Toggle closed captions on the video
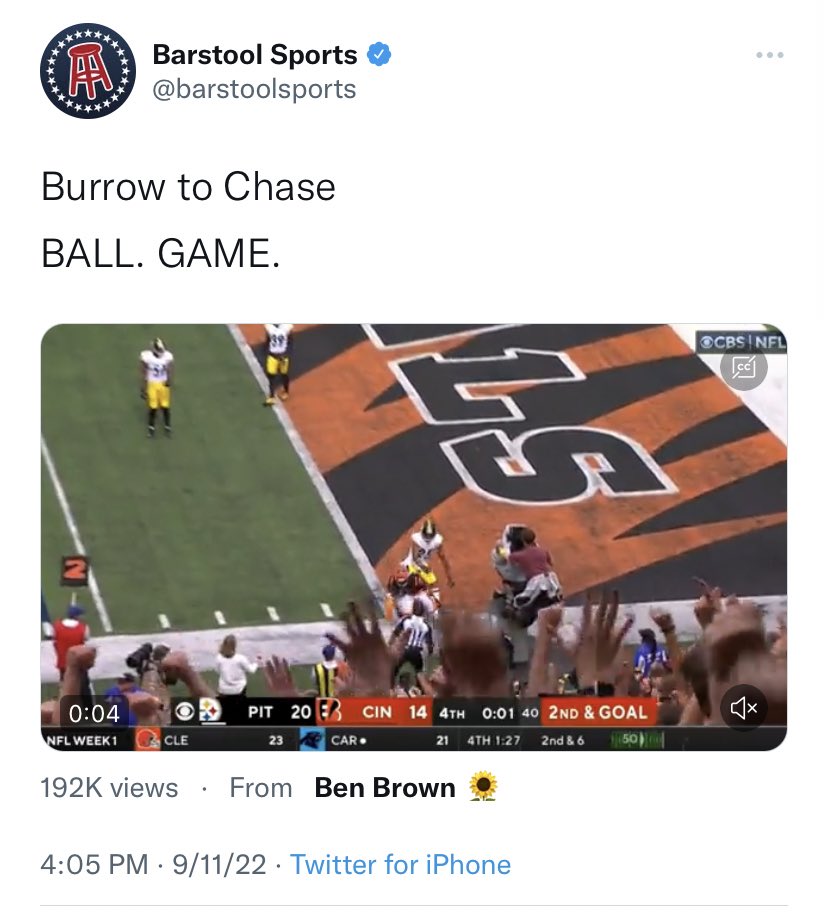 [x=743, y=367]
